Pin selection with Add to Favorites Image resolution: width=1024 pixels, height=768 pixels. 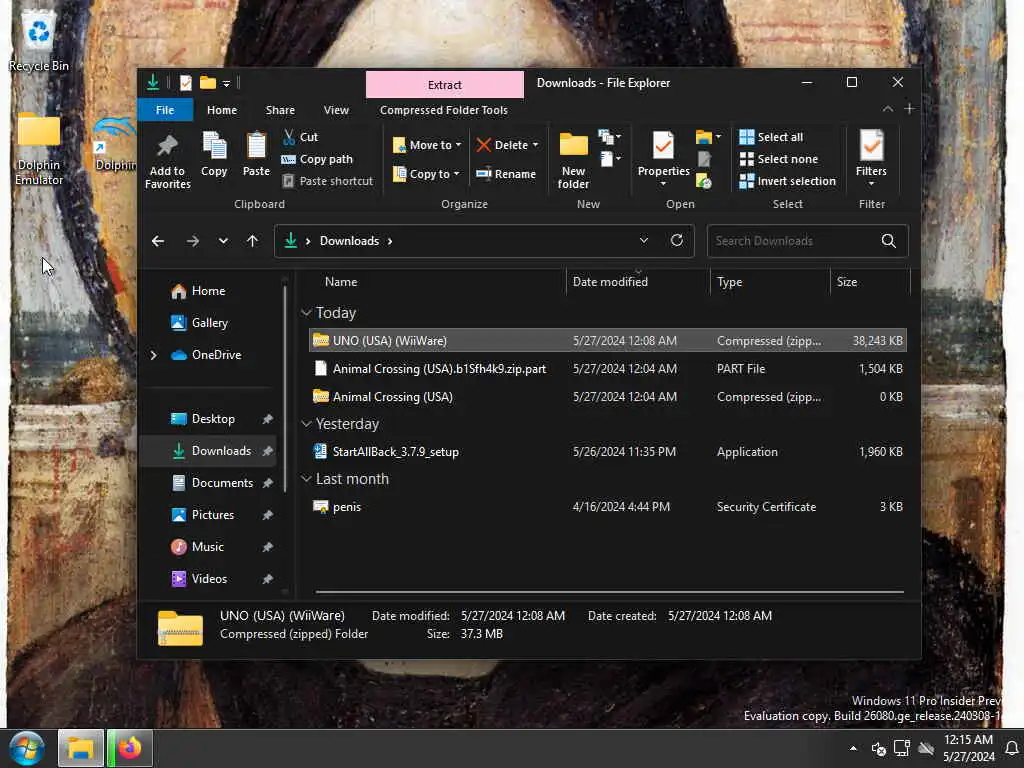pos(167,161)
